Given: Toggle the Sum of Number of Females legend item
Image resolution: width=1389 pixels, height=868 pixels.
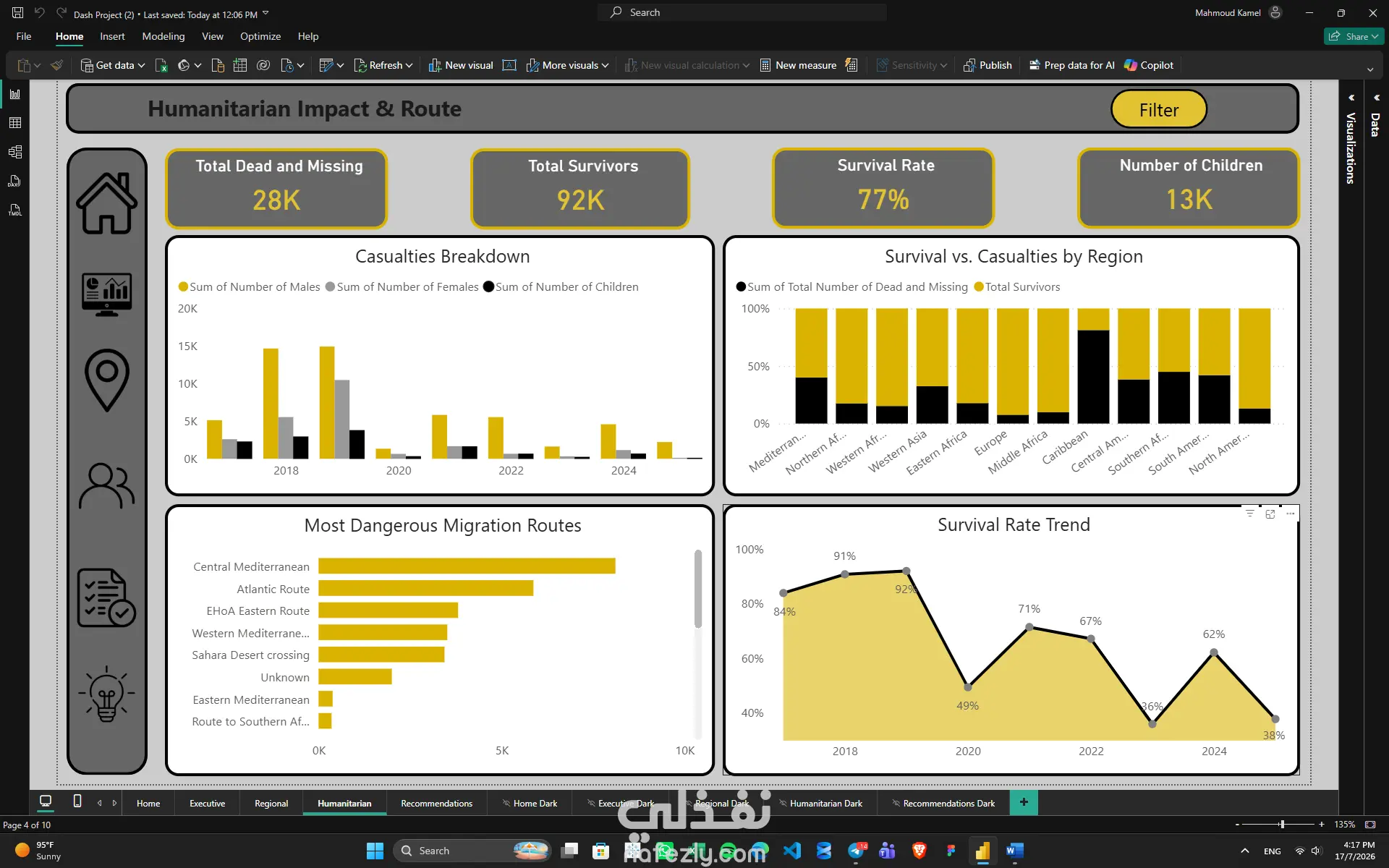Looking at the screenshot, I should pyautogui.click(x=402, y=286).
